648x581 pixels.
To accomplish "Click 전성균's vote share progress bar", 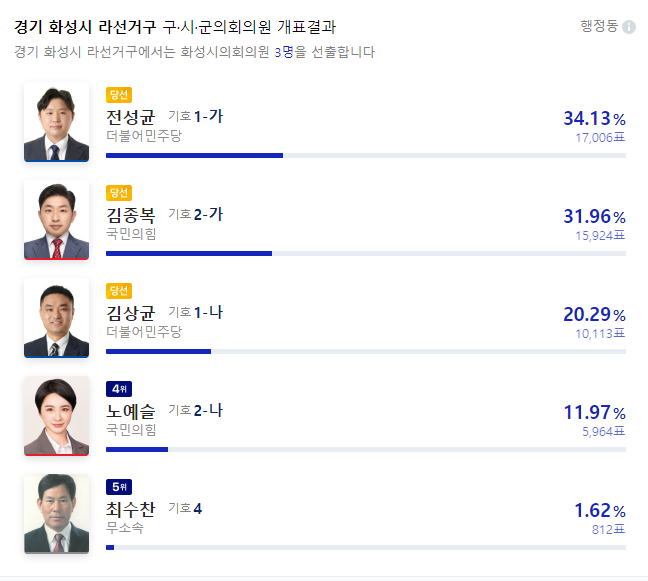I will [x=365, y=155].
